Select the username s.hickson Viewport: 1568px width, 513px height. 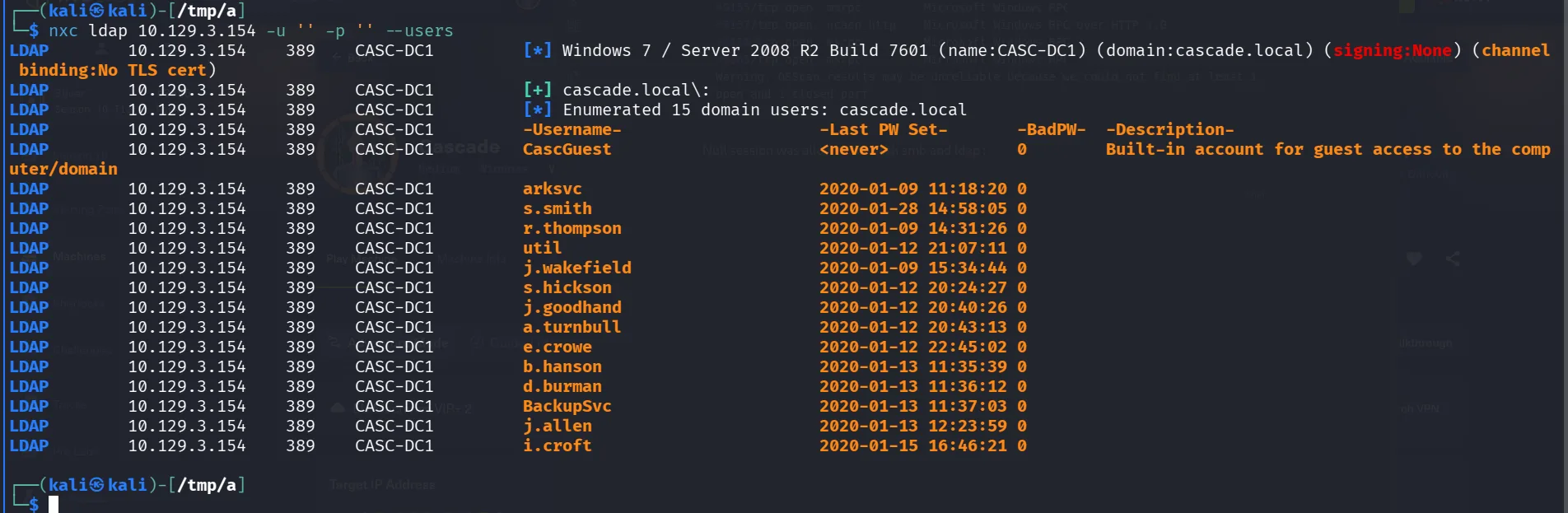[x=567, y=287]
